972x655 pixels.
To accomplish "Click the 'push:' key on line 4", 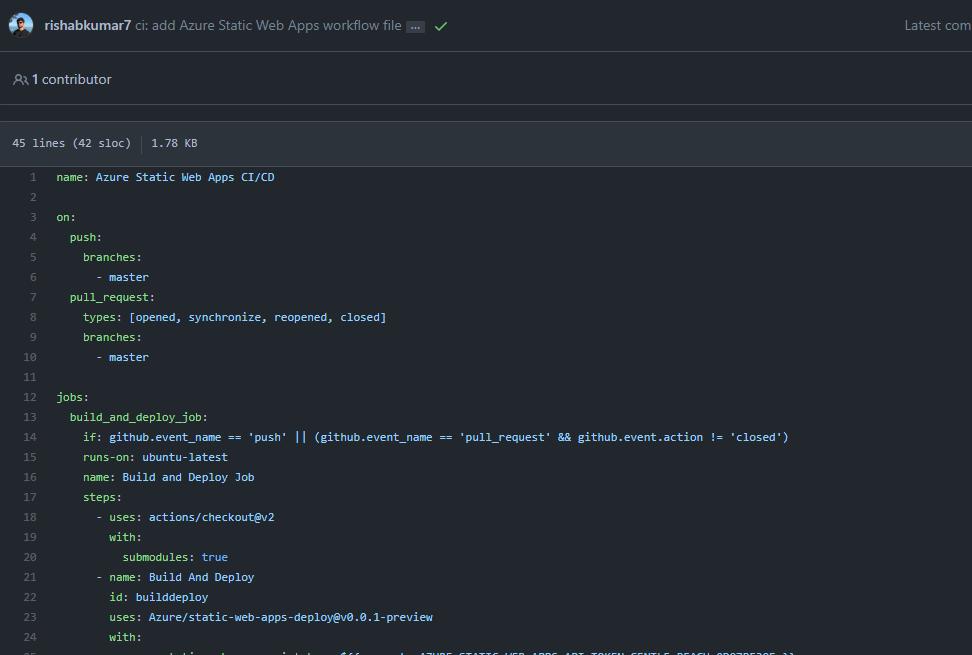I will (86, 237).
